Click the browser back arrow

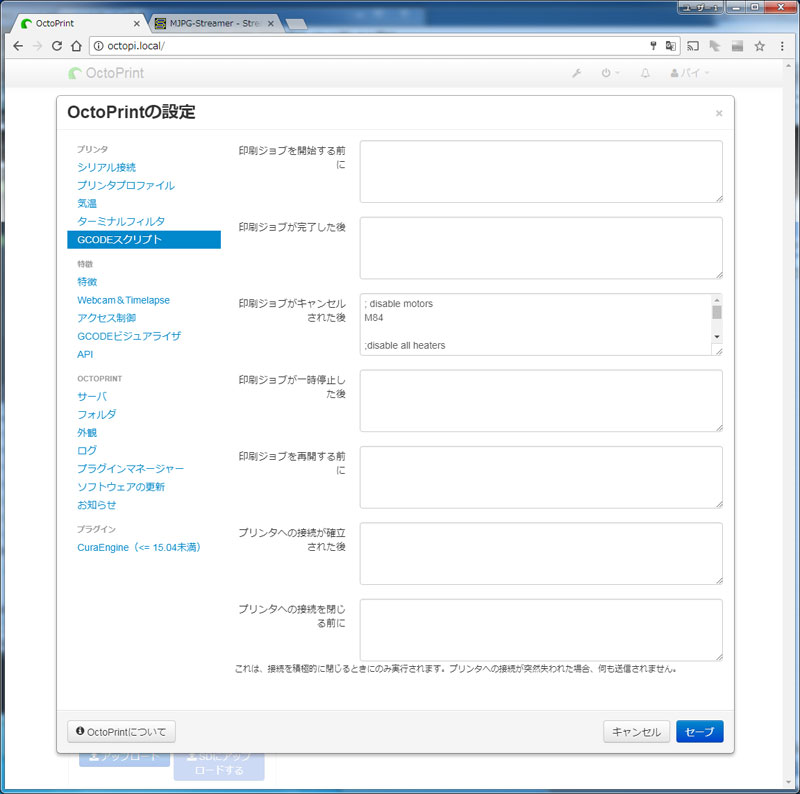pyautogui.click(x=18, y=46)
